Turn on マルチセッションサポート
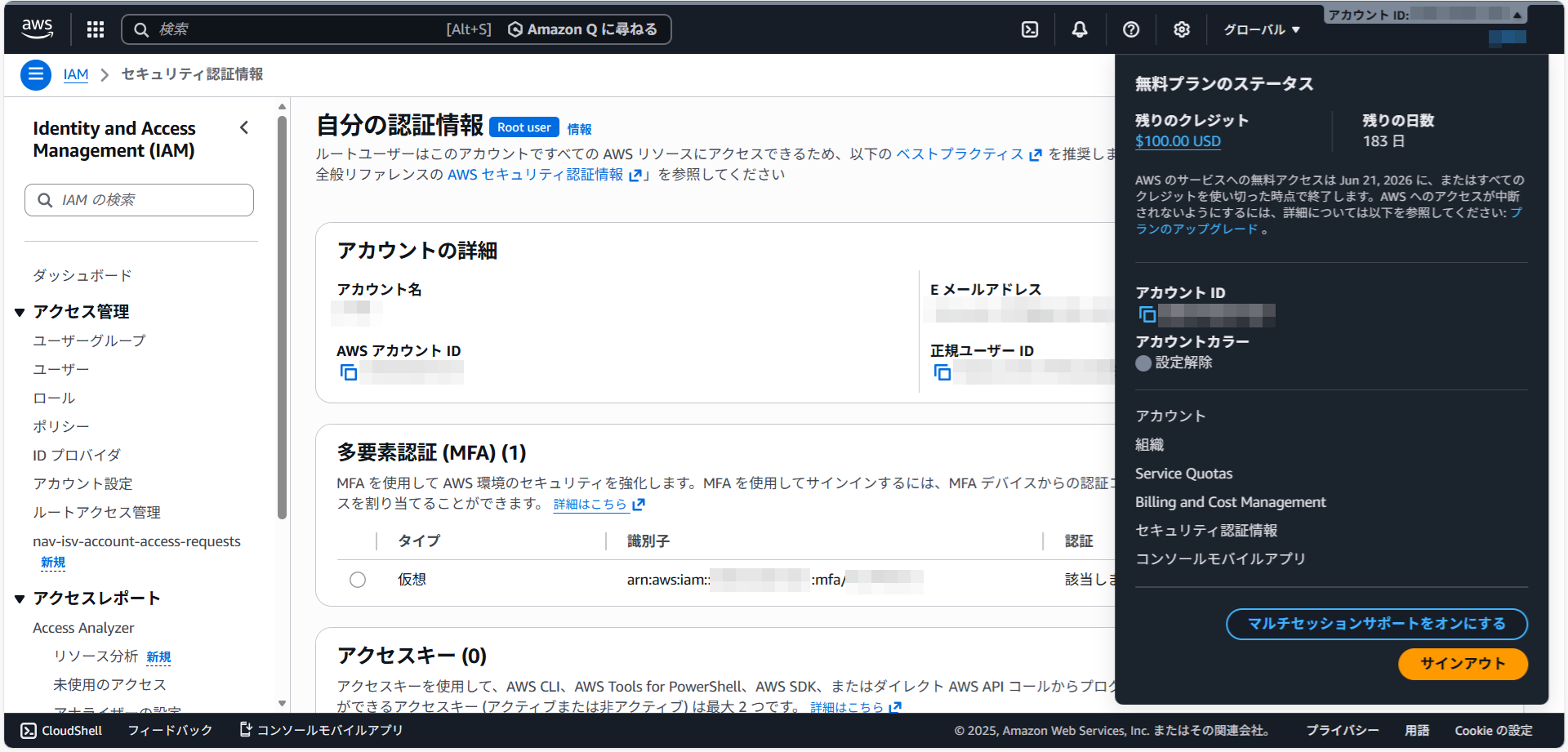1568x752 pixels. [1376, 624]
